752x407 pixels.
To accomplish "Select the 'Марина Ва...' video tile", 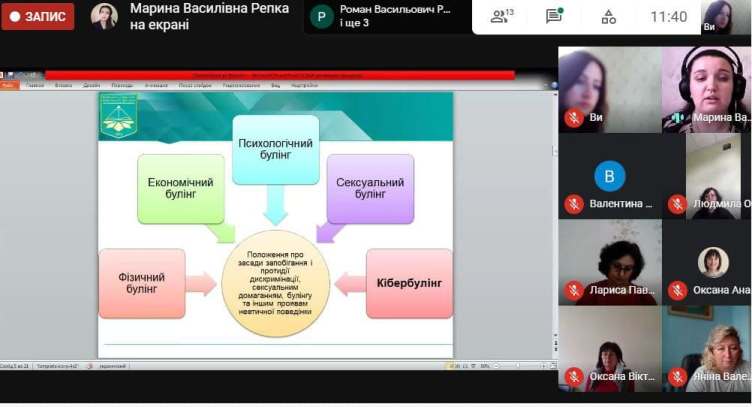I will click(707, 90).
